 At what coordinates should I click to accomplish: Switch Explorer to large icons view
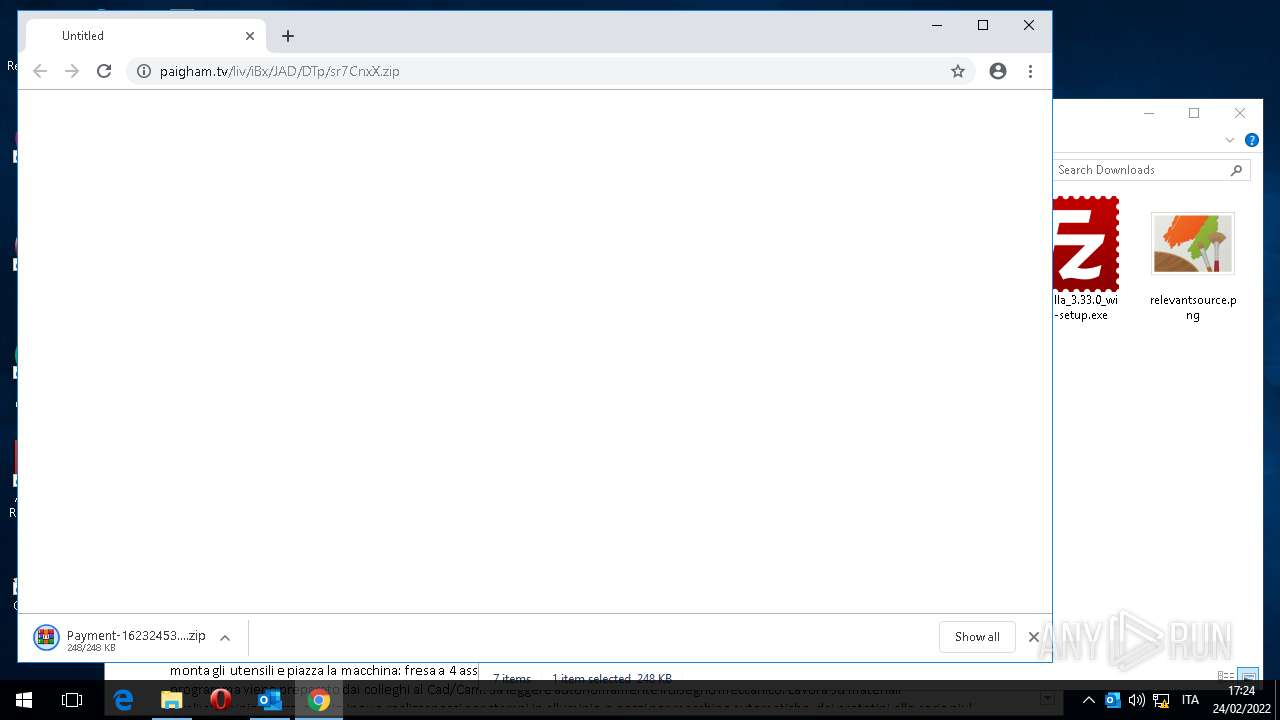tap(1247, 677)
